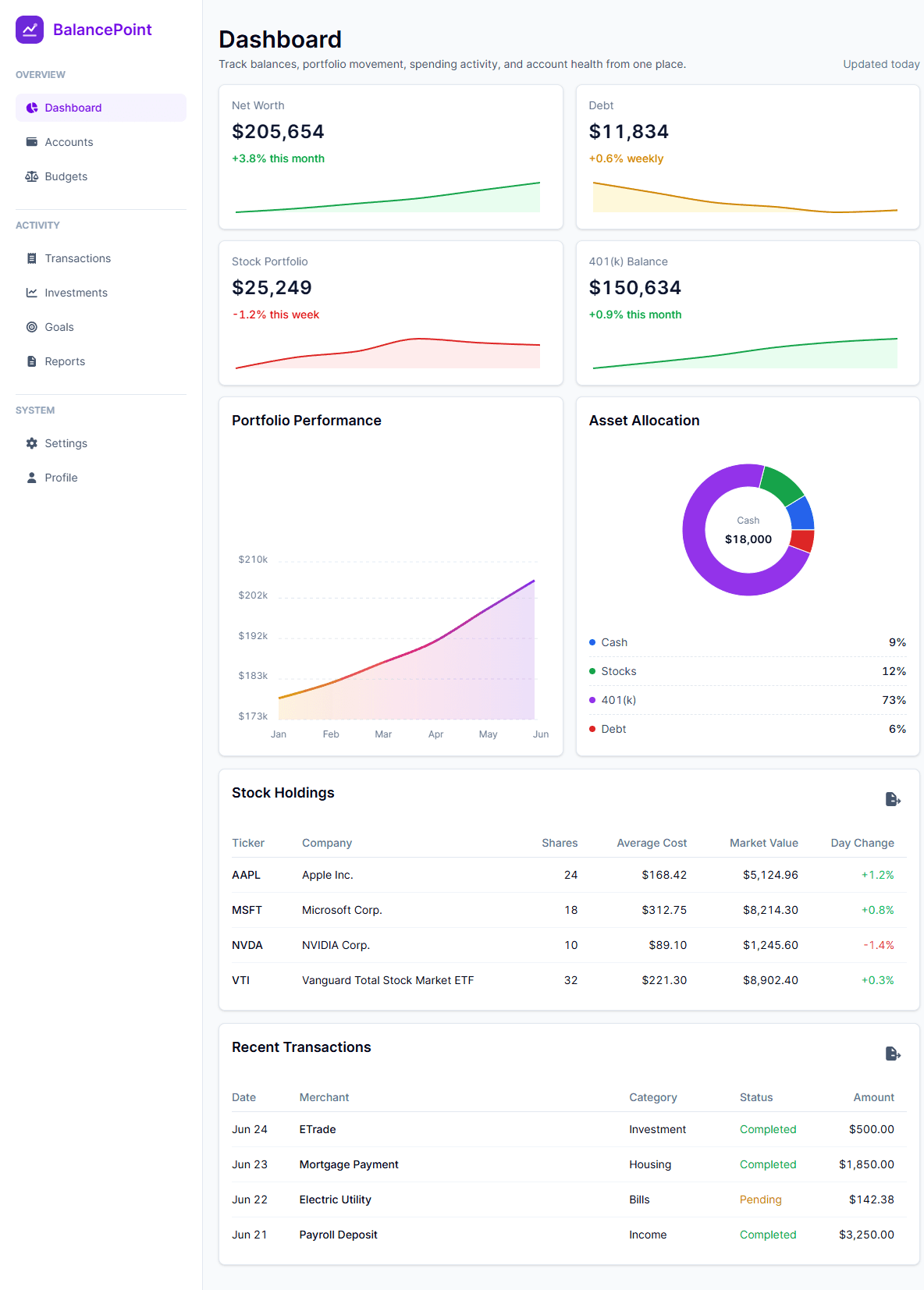Open the Reports section

[x=101, y=361]
